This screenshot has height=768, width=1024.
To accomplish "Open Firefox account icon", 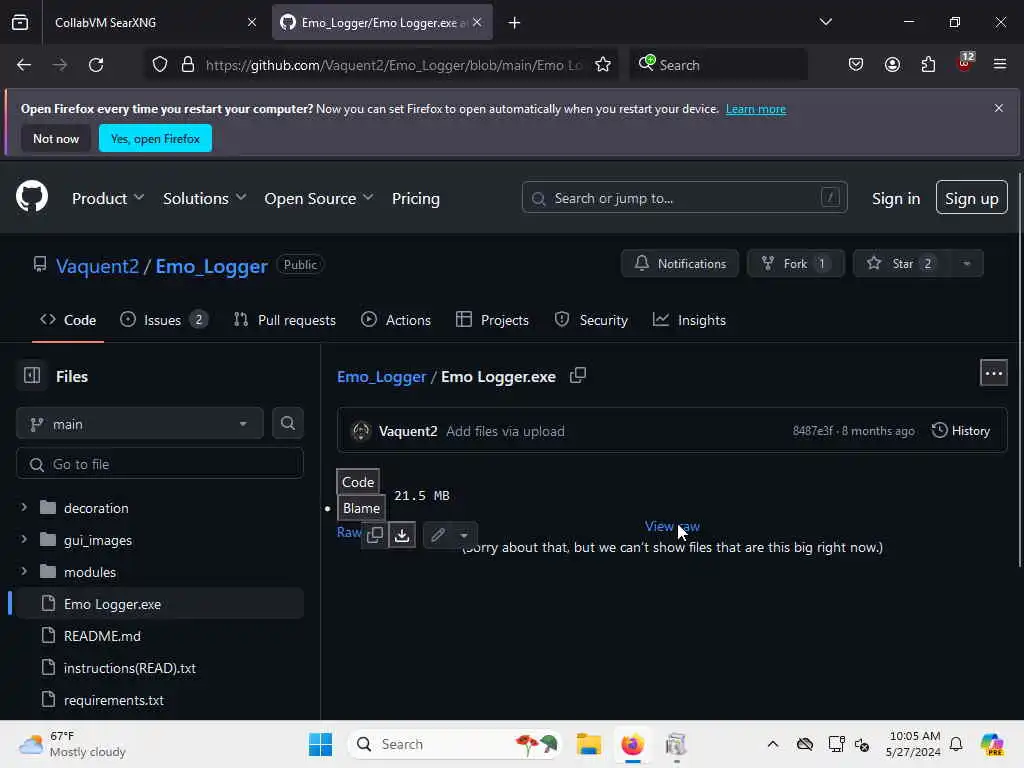I will pos(891,64).
